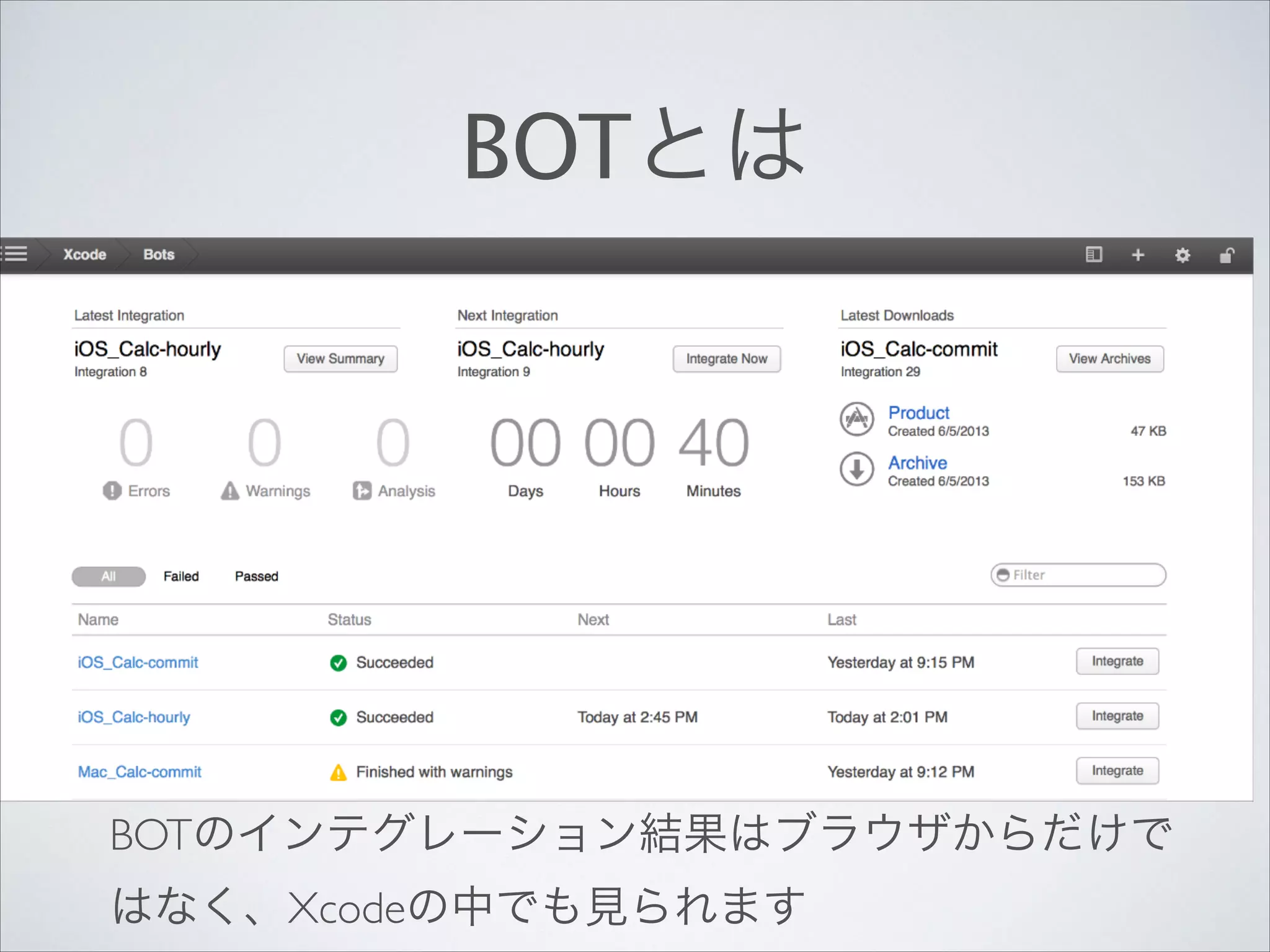Focus the Filter input field
Viewport: 1270px width, 952px height.
(1078, 575)
